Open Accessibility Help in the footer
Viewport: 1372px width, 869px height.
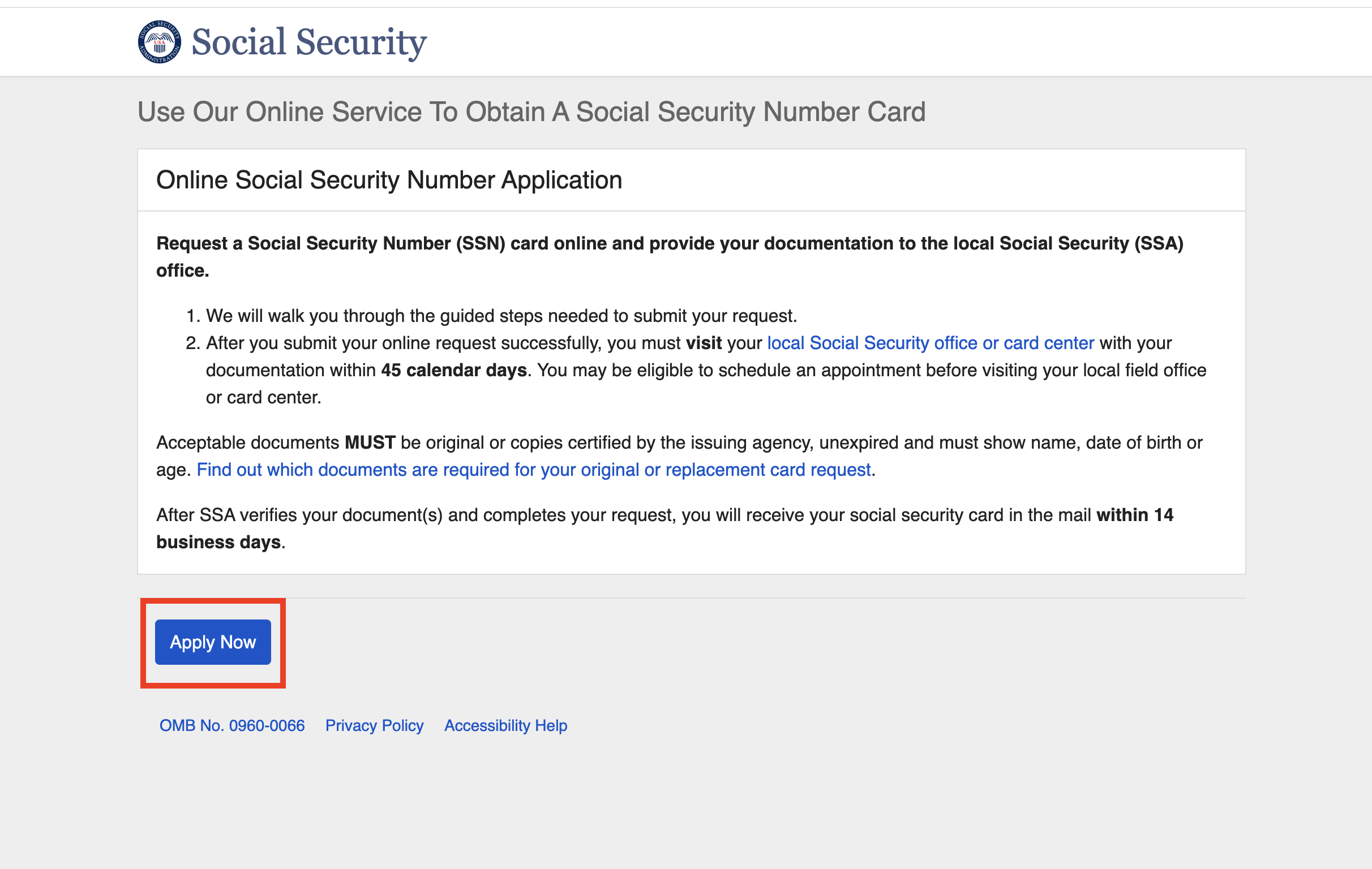pos(505,725)
